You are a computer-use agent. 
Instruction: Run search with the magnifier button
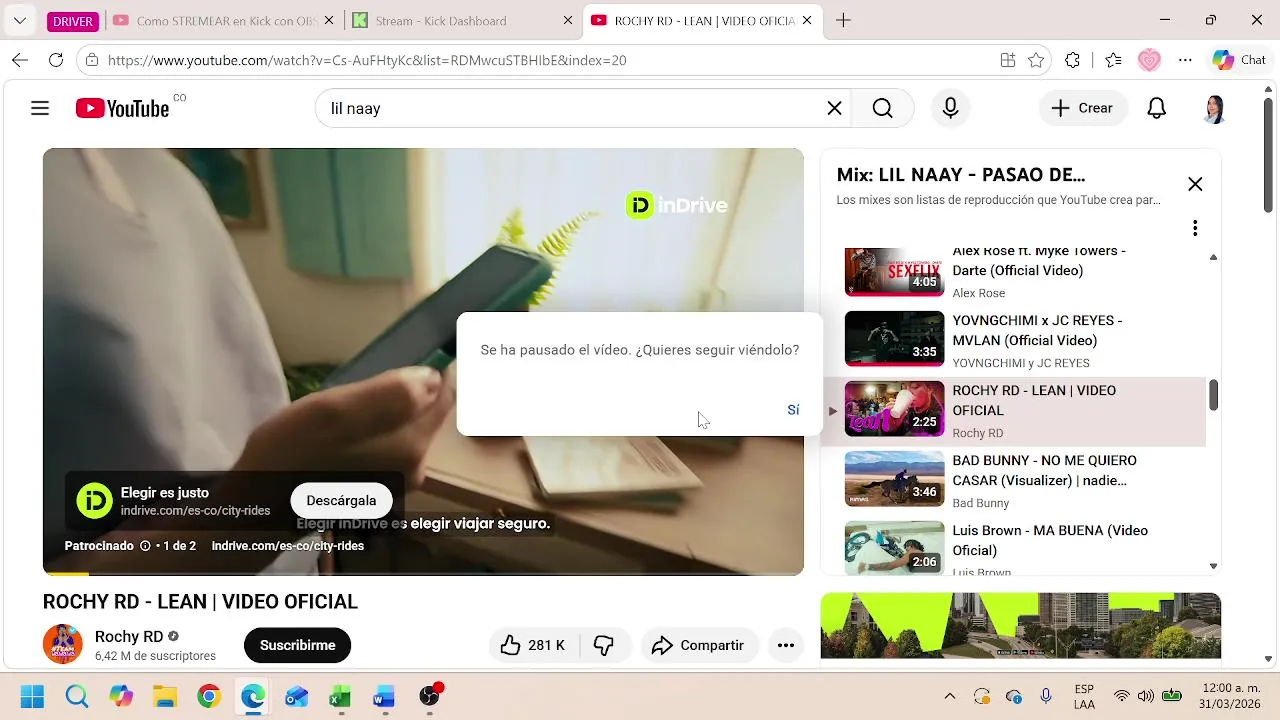coord(882,108)
